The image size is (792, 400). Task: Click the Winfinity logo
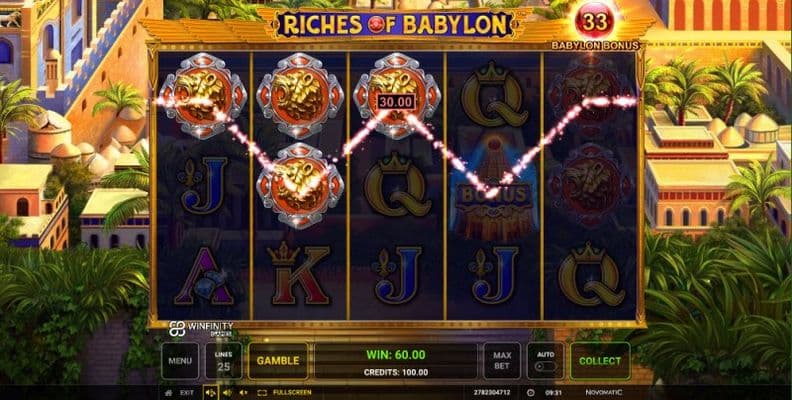[x=202, y=327]
